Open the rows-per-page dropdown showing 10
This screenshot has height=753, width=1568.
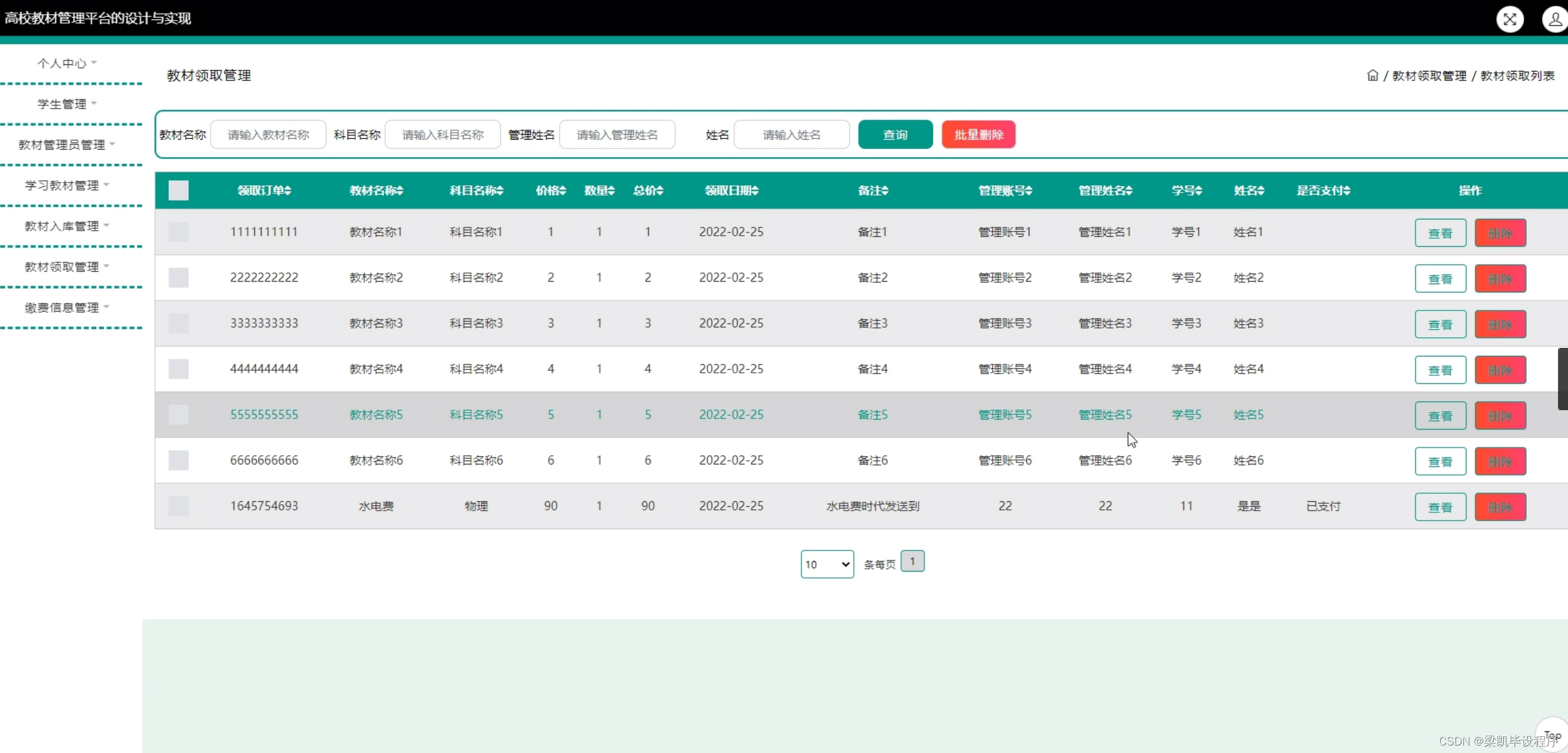click(827, 564)
